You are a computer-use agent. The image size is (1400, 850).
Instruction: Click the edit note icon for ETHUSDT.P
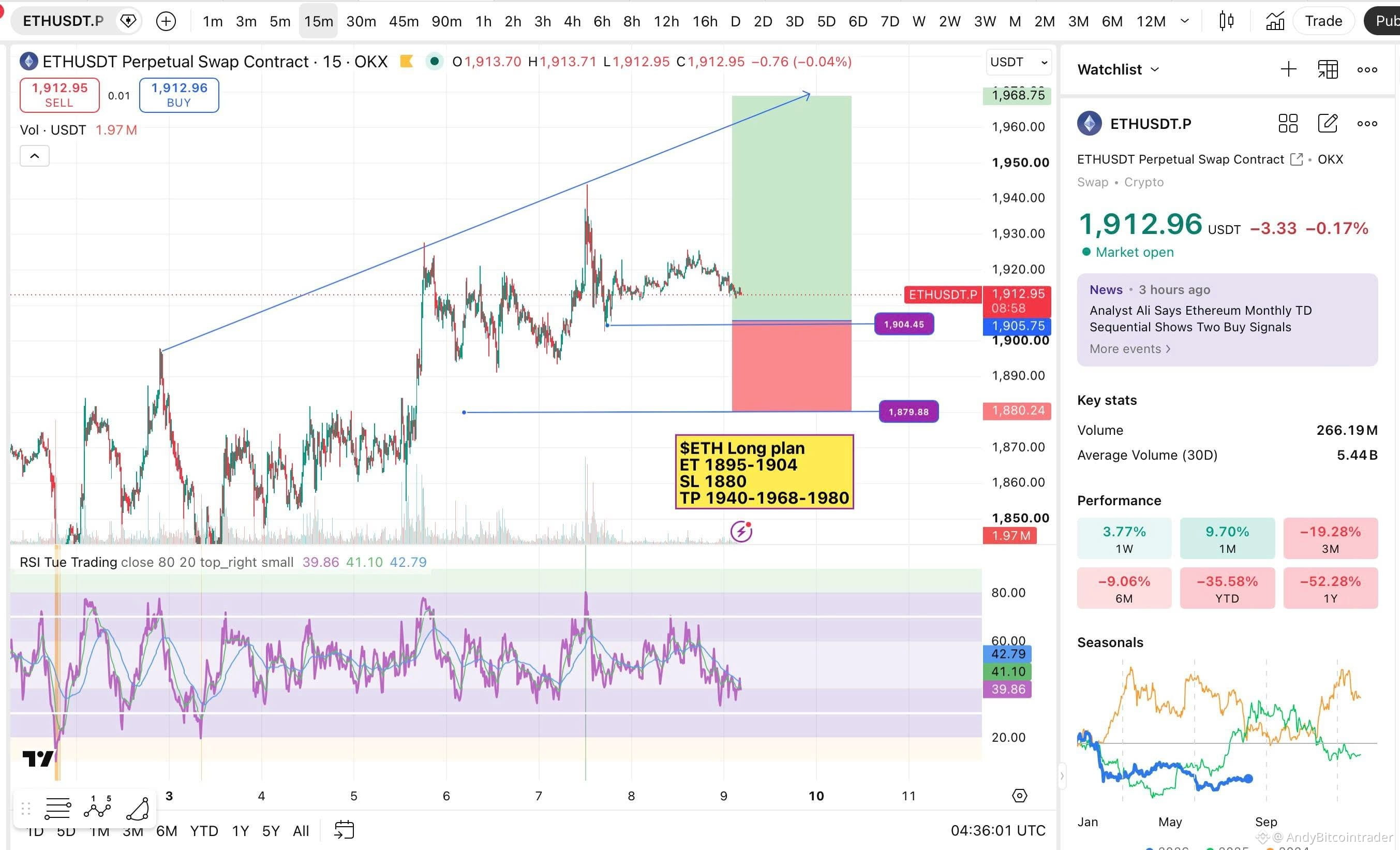pos(1327,123)
